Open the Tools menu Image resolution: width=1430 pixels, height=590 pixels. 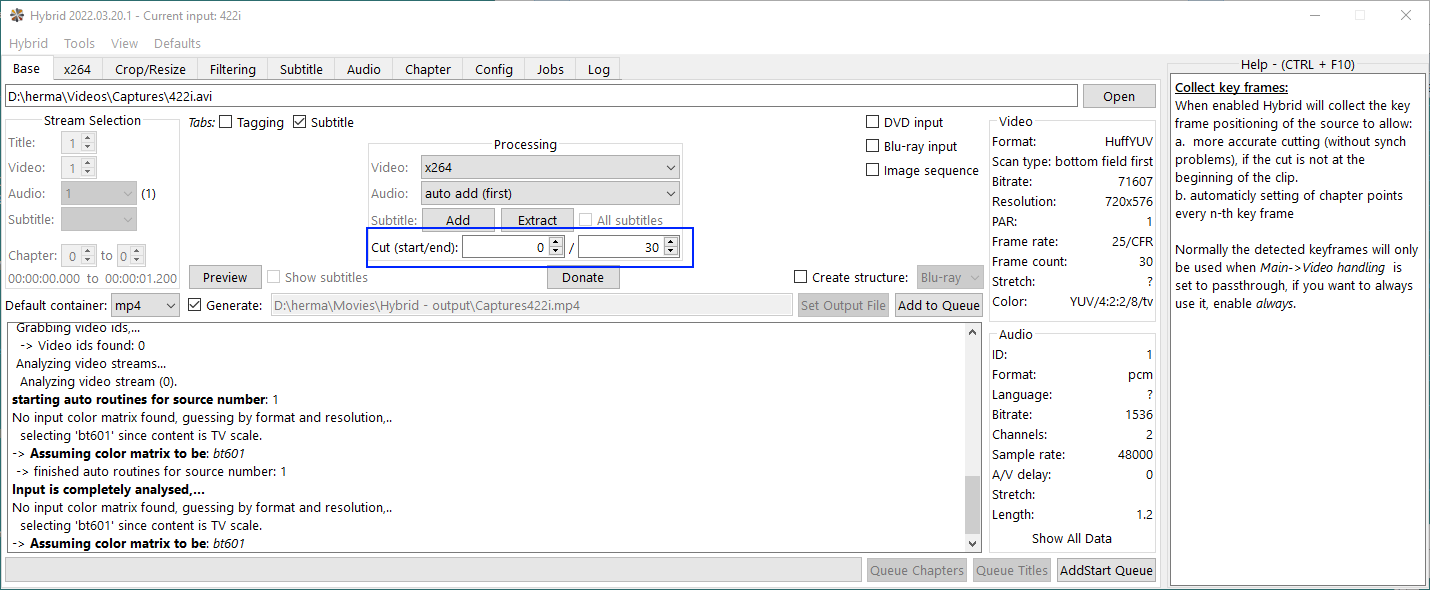(79, 43)
